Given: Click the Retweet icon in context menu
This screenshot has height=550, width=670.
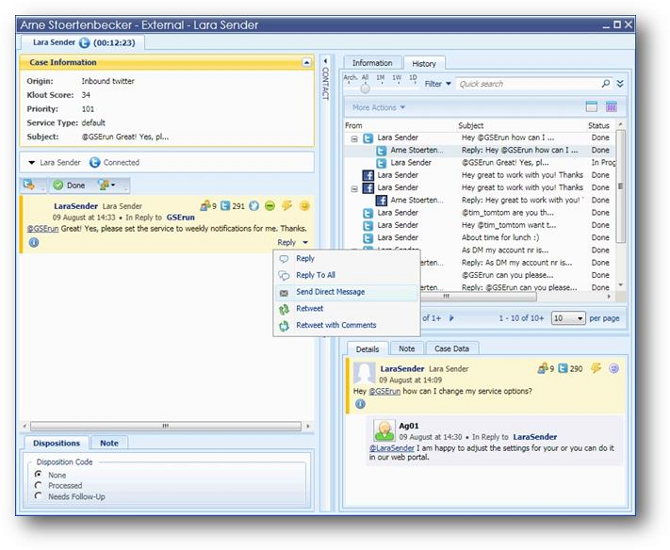Looking at the screenshot, I should [x=284, y=309].
